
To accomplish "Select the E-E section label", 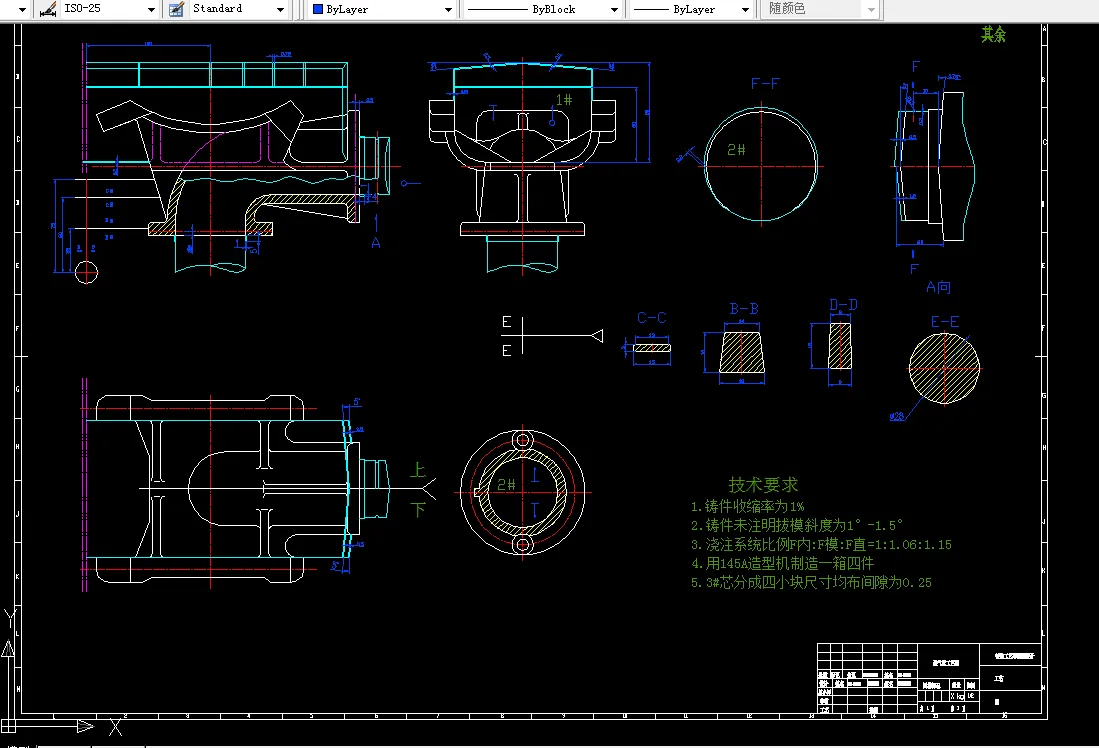I will 945,322.
